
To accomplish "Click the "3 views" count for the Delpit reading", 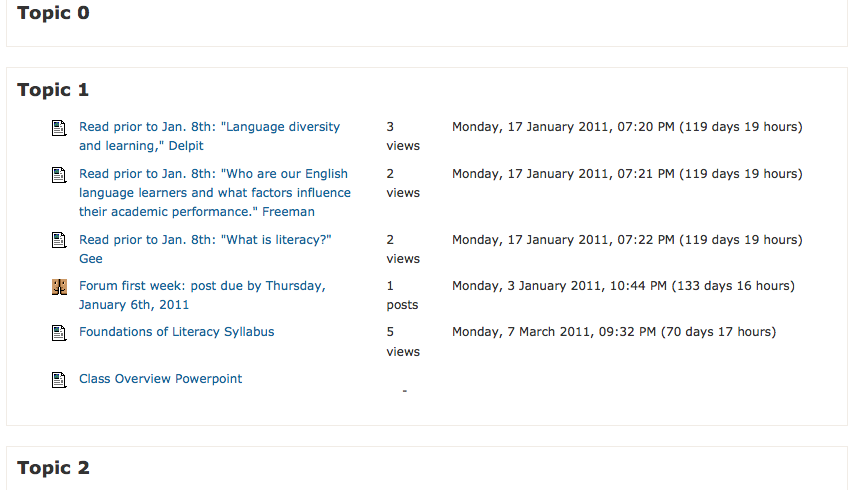I will pyautogui.click(x=403, y=136).
